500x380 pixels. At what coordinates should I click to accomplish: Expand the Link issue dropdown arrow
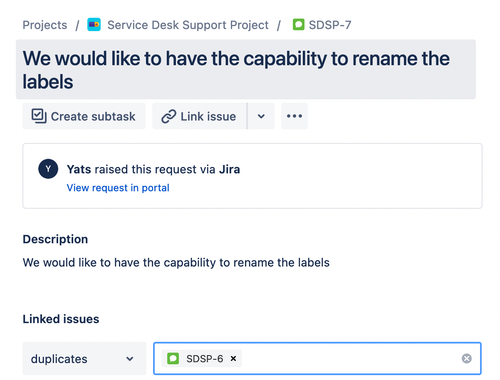[x=261, y=116]
